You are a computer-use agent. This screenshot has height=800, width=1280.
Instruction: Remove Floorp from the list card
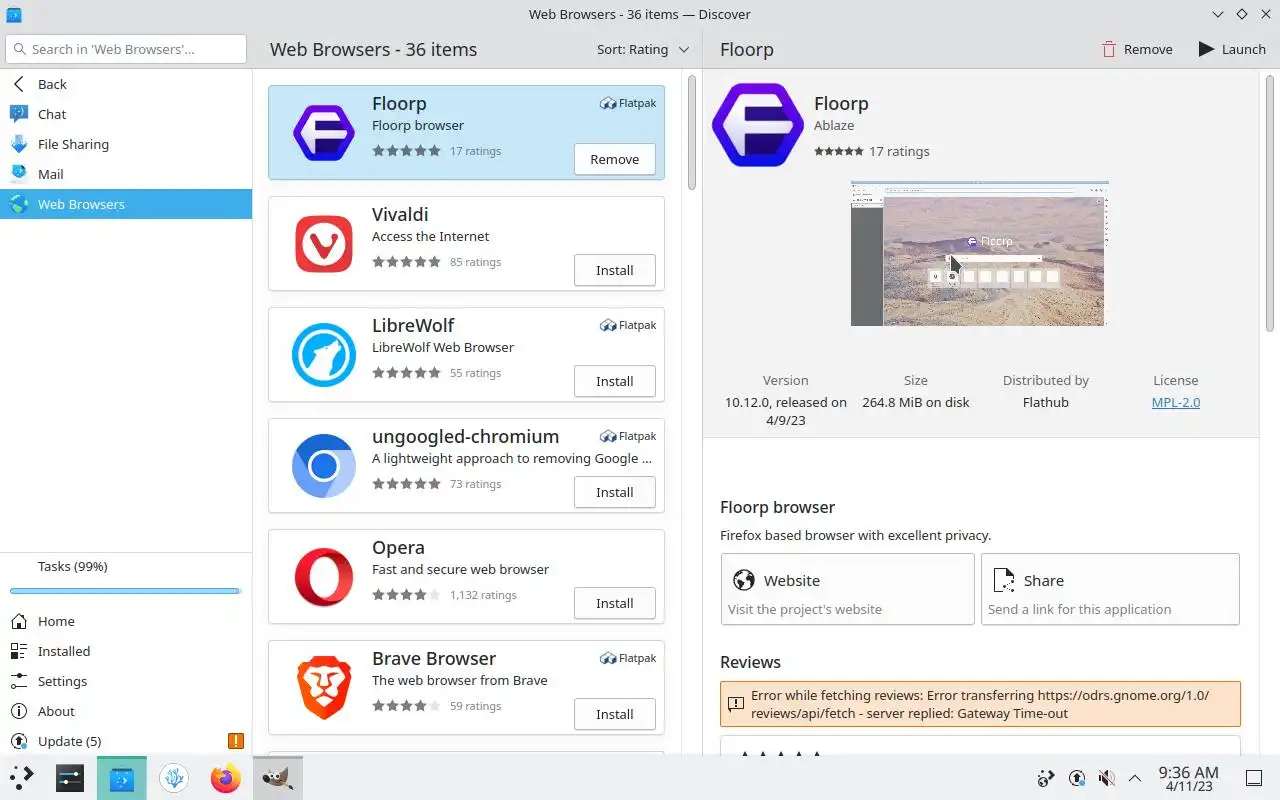click(614, 159)
